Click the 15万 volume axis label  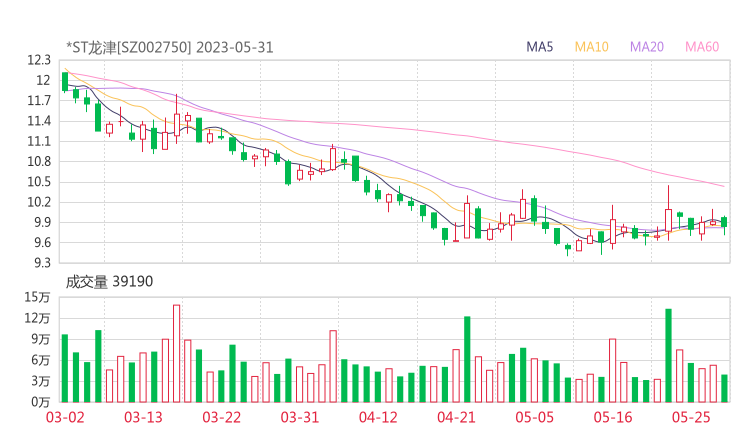click(x=37, y=297)
